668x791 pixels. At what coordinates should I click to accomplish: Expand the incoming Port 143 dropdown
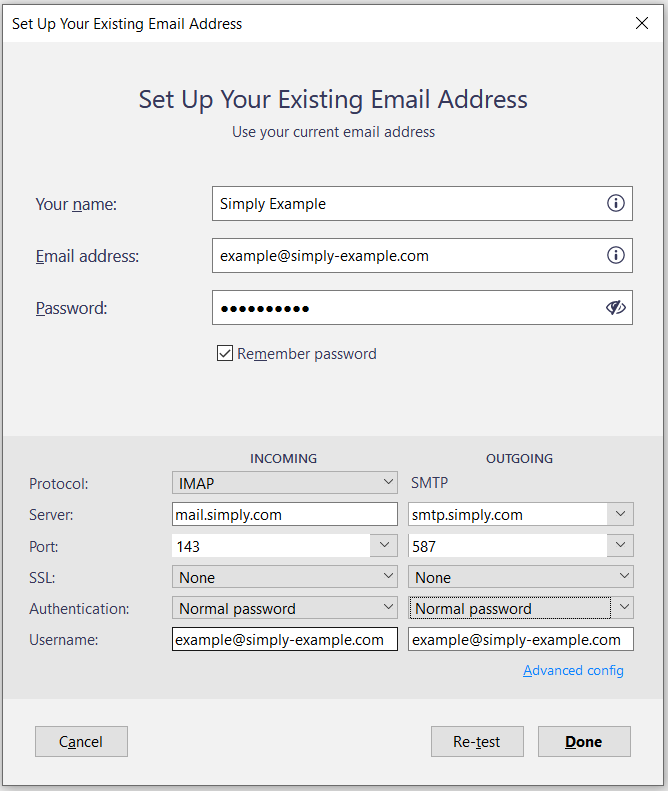384,546
